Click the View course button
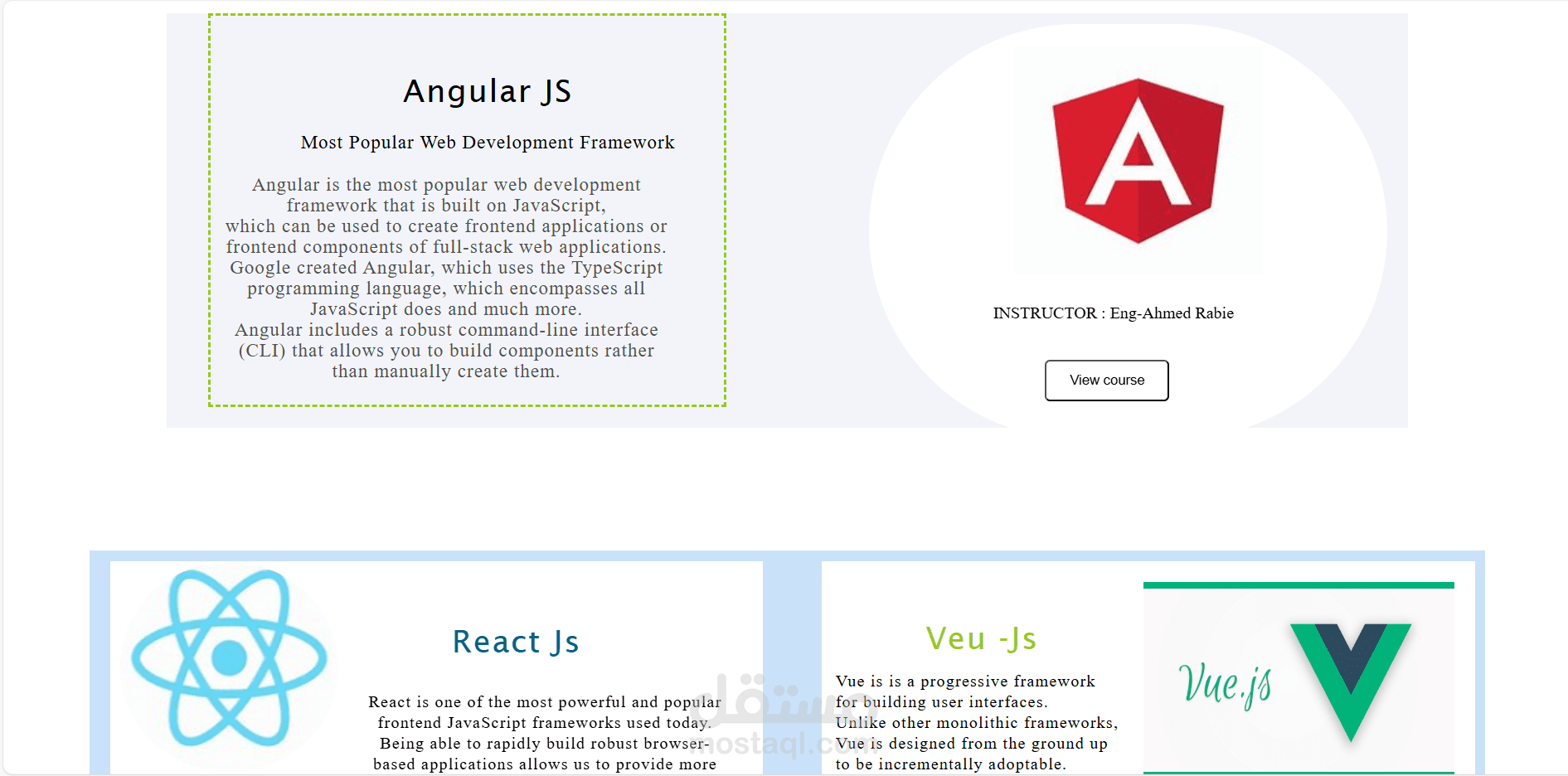The image size is (1568, 776). (x=1106, y=381)
